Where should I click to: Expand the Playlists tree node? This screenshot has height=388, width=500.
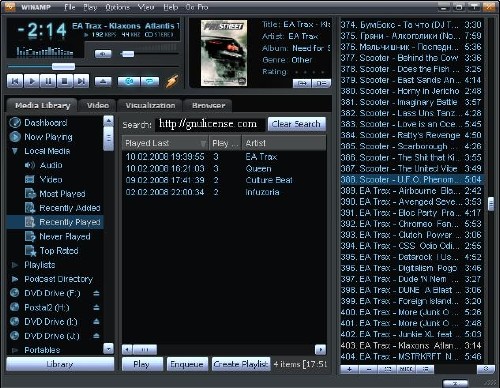(15, 265)
